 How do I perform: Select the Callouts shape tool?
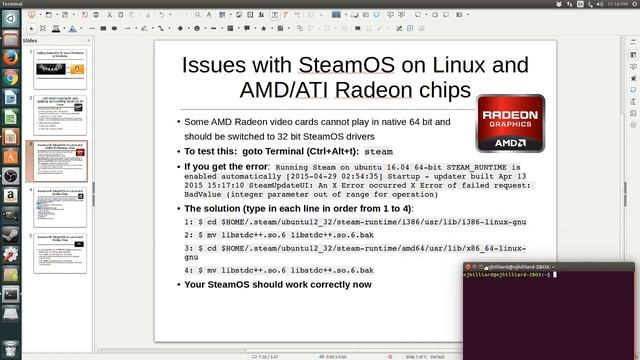pos(247,28)
